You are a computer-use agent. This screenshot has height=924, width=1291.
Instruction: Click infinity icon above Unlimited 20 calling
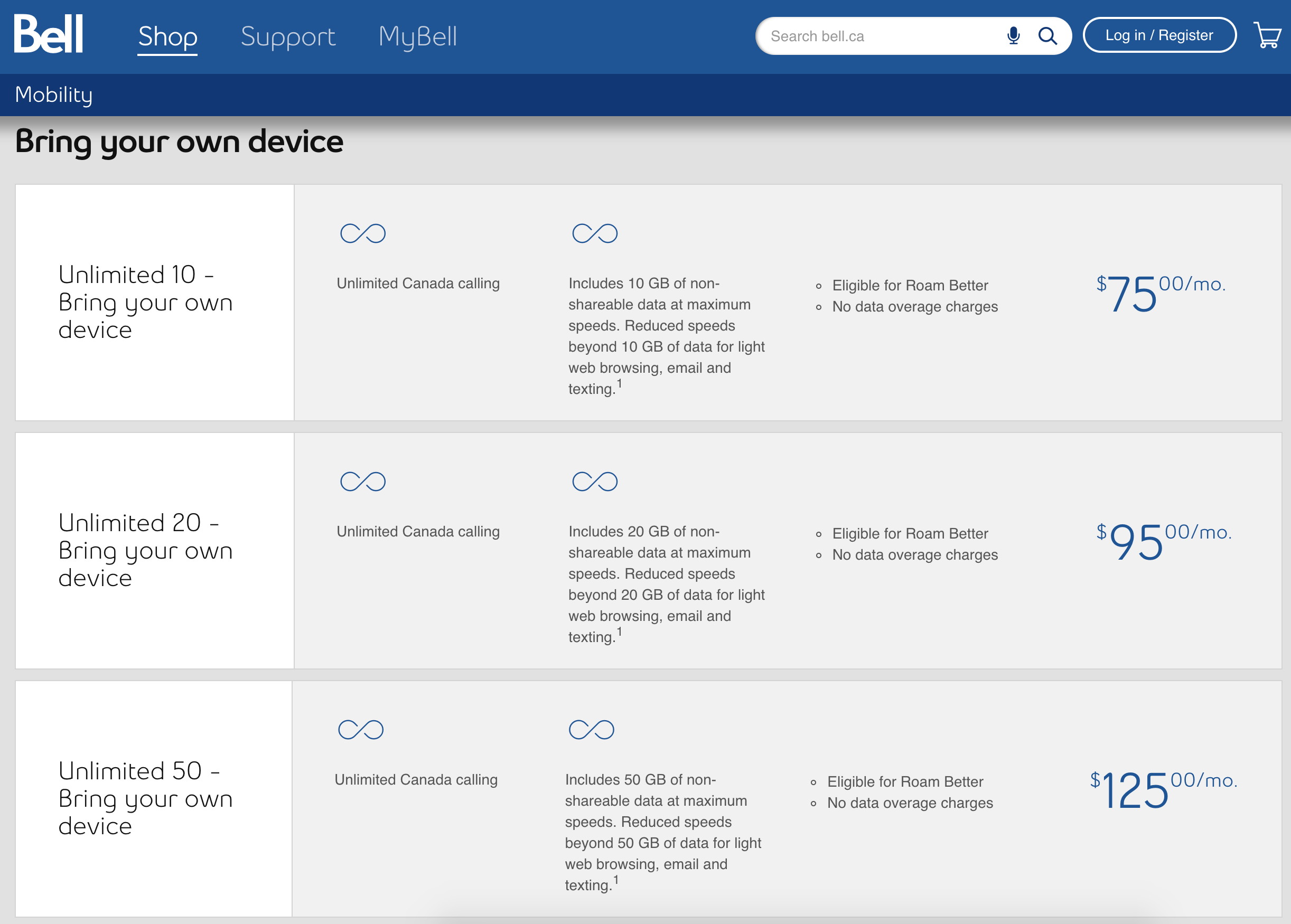click(x=362, y=482)
